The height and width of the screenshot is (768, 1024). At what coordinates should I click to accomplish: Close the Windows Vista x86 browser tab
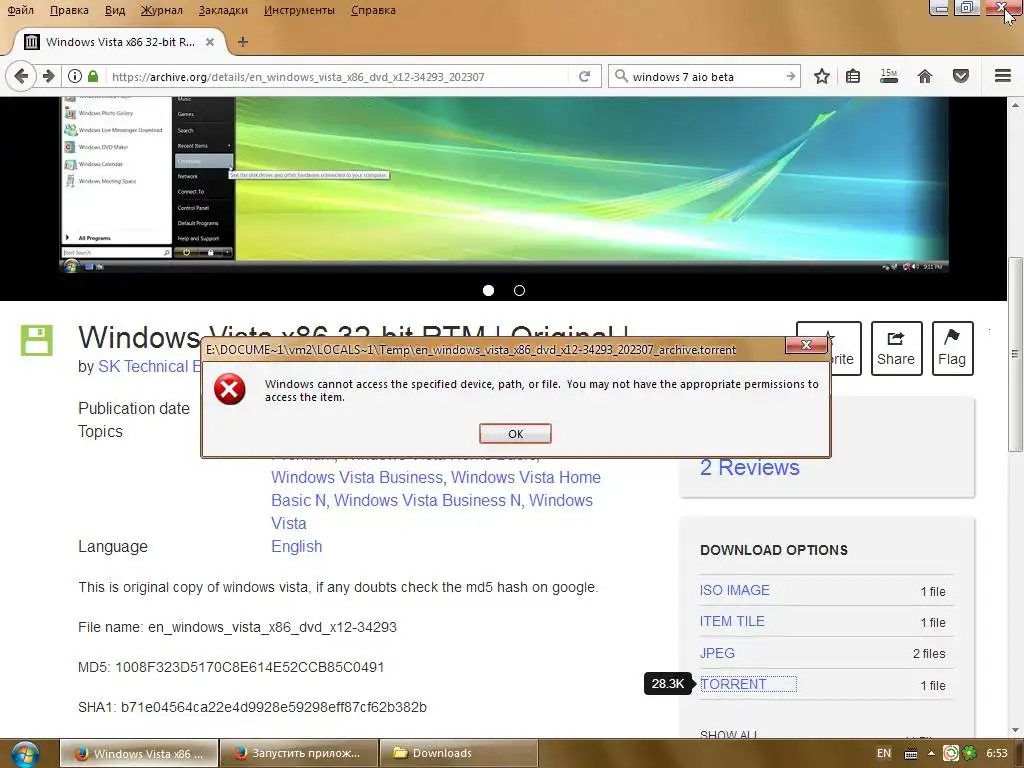210,42
